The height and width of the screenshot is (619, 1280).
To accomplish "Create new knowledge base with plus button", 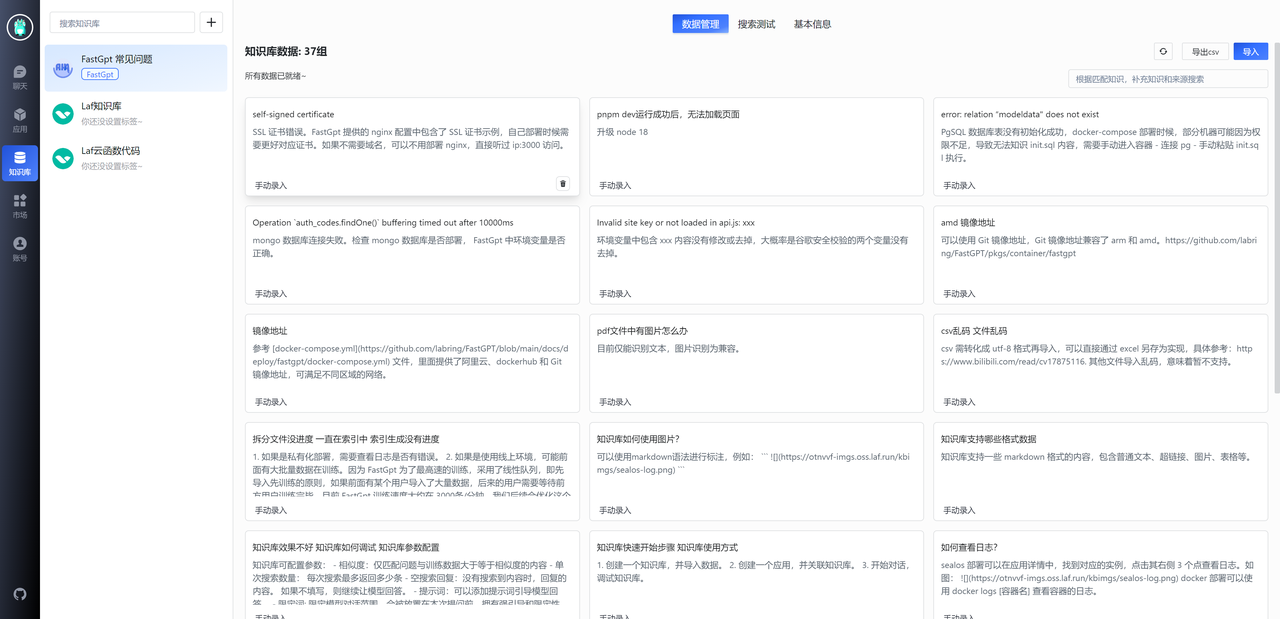I will pyautogui.click(x=209, y=21).
